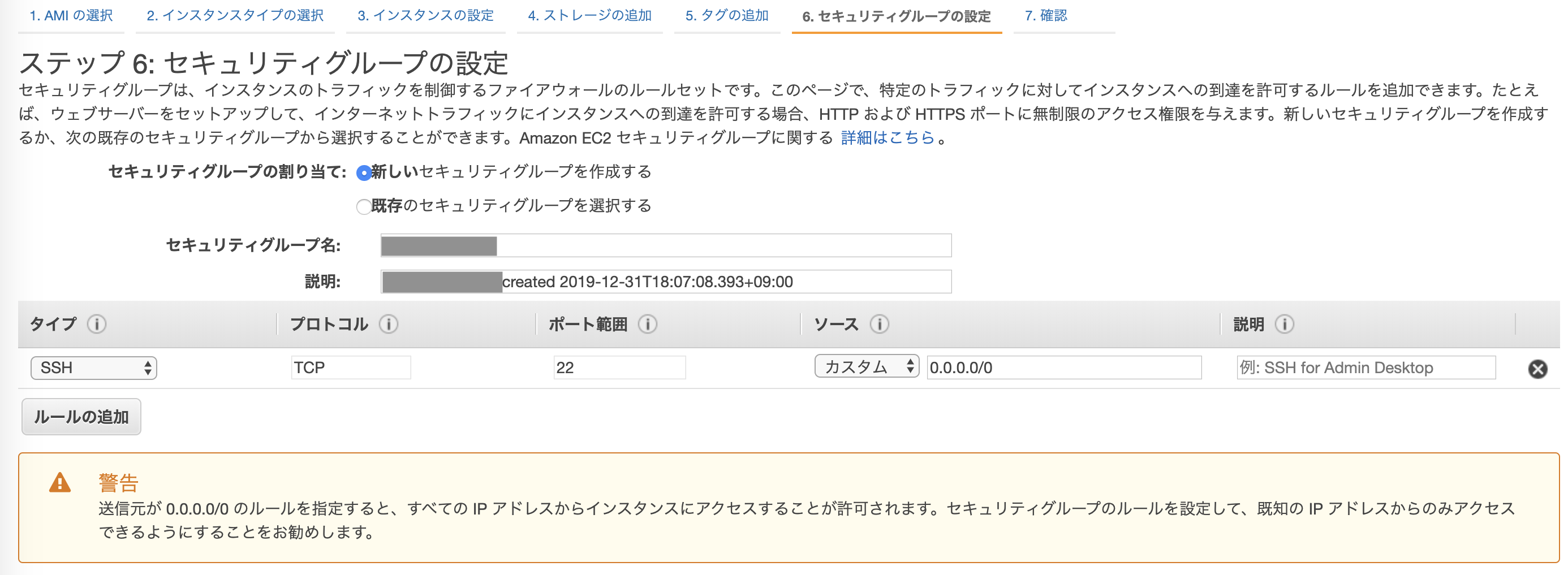This screenshot has height=575, width=1568.
Task: Click the セキュリティグループ名 text field
Action: click(664, 246)
